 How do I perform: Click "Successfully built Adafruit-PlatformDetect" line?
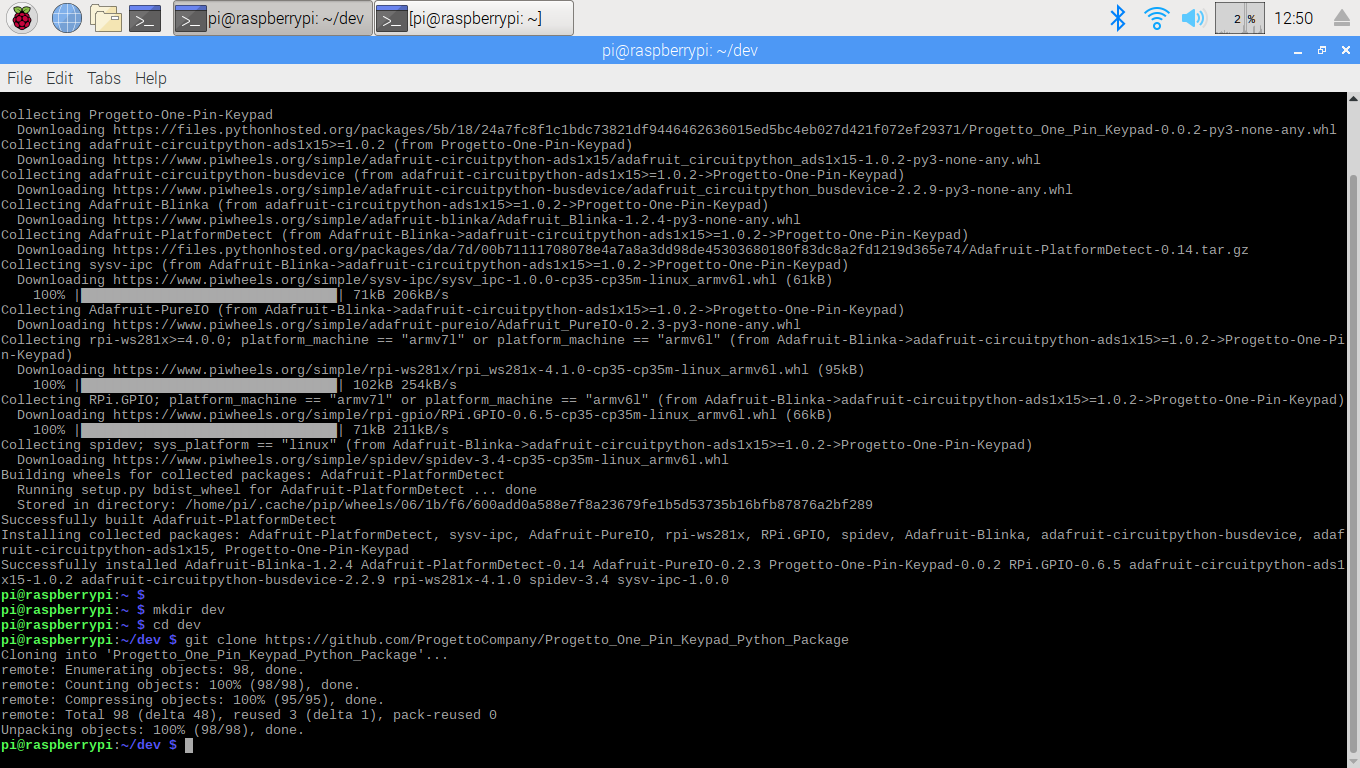click(x=169, y=520)
